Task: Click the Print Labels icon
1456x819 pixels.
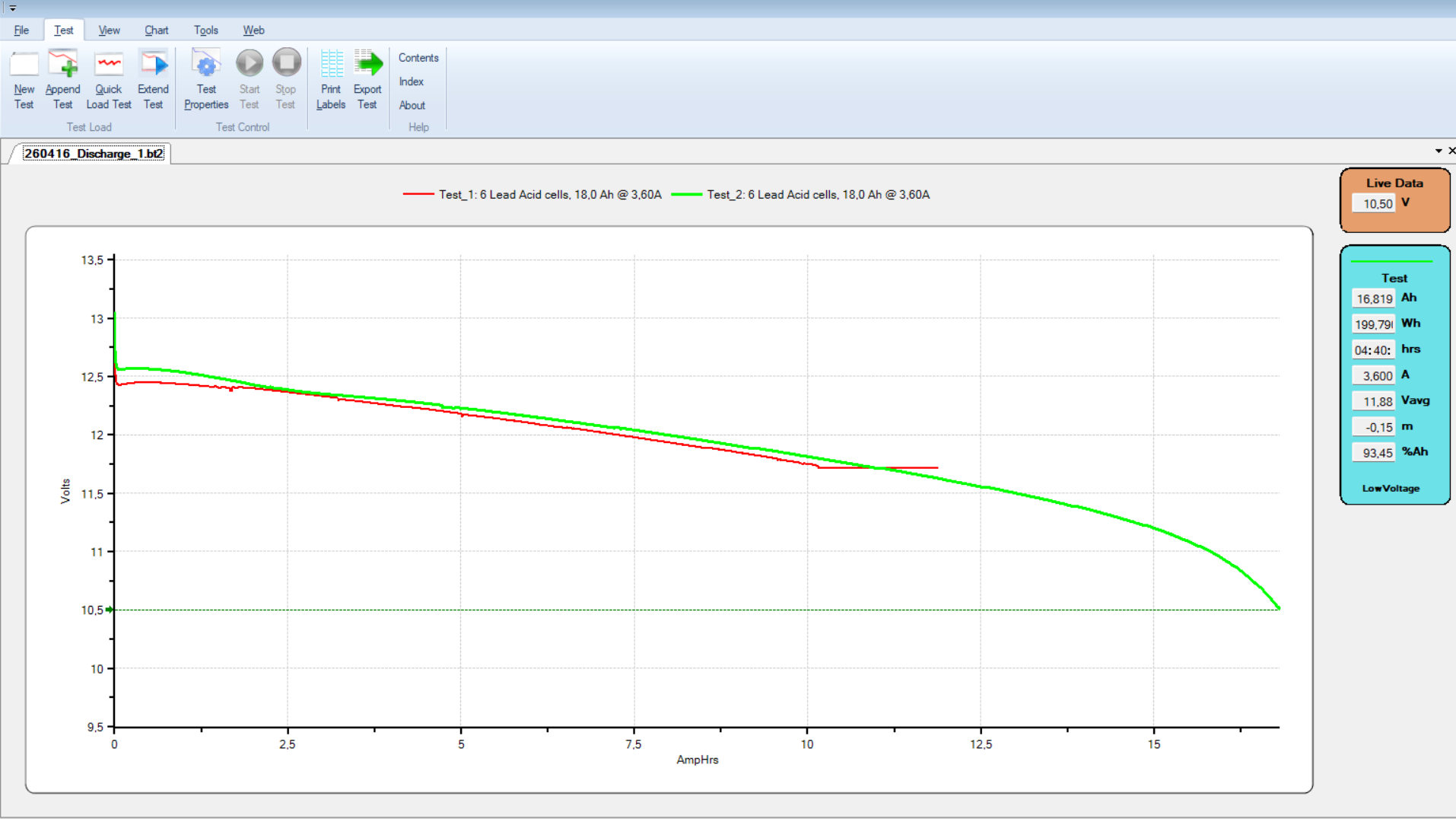Action: click(331, 65)
